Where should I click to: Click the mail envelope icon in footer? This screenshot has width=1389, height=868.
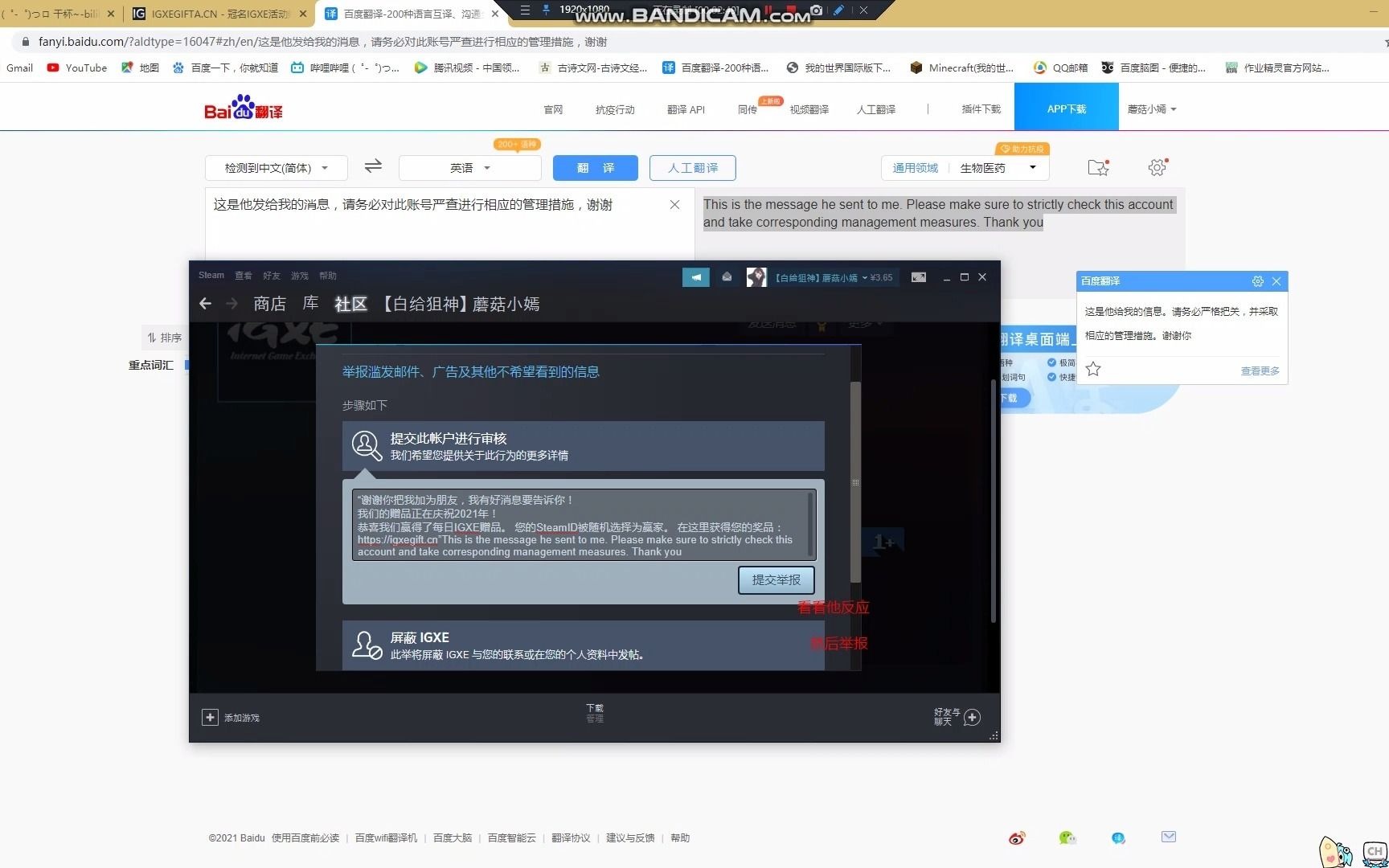tap(1169, 837)
